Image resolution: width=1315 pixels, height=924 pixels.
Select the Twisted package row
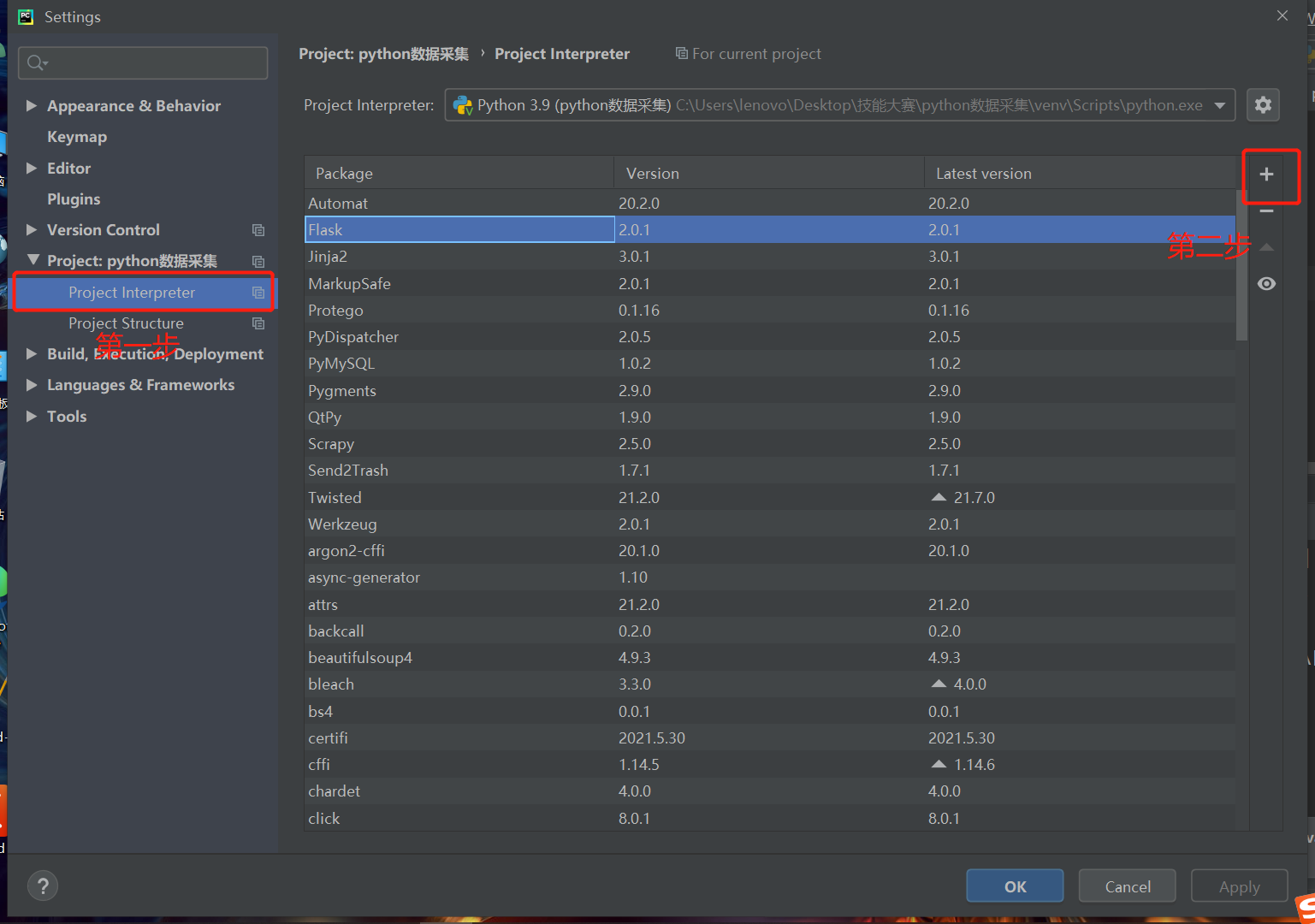click(770, 498)
